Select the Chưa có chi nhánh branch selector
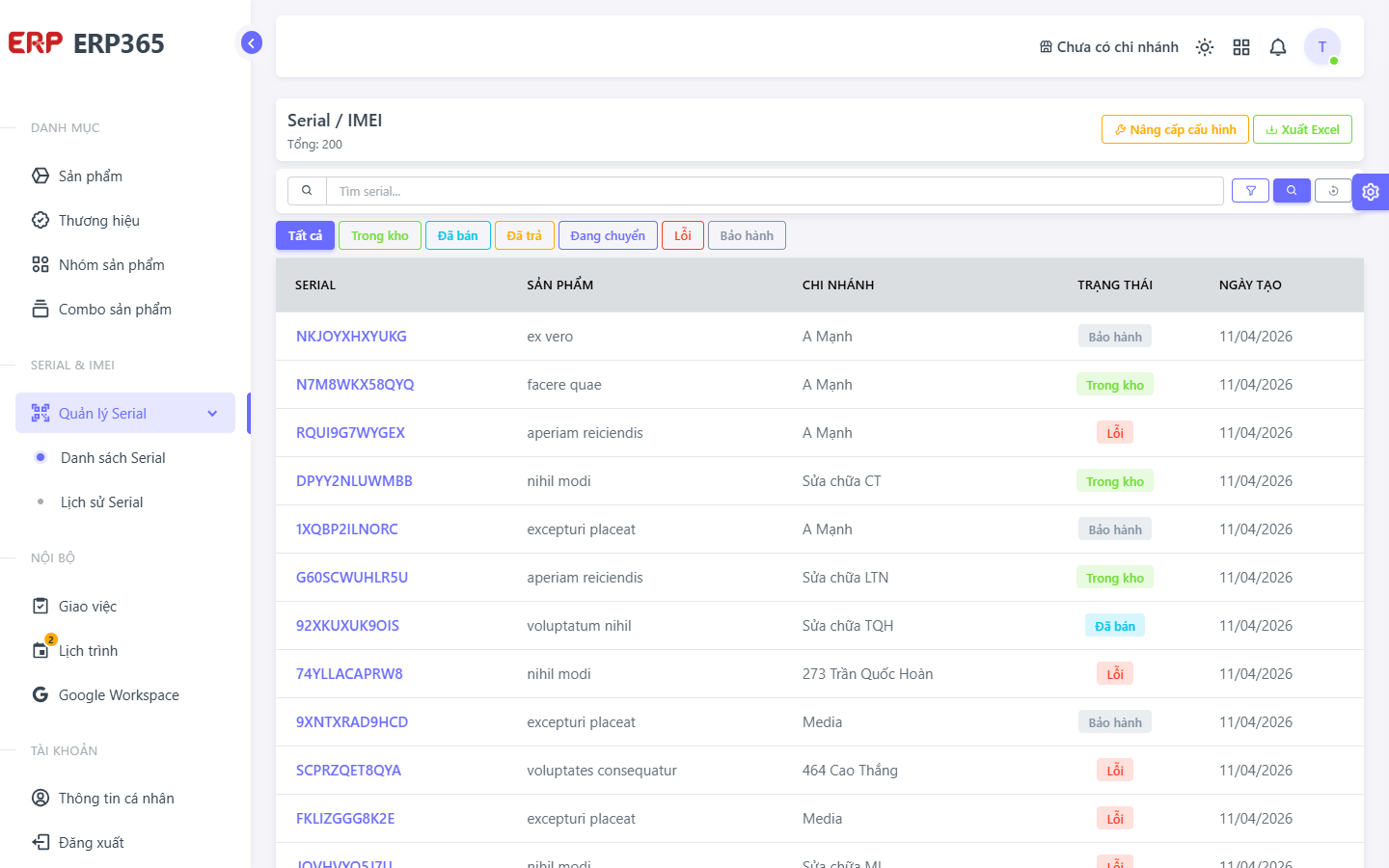The width and height of the screenshot is (1389, 868). pos(1109,47)
